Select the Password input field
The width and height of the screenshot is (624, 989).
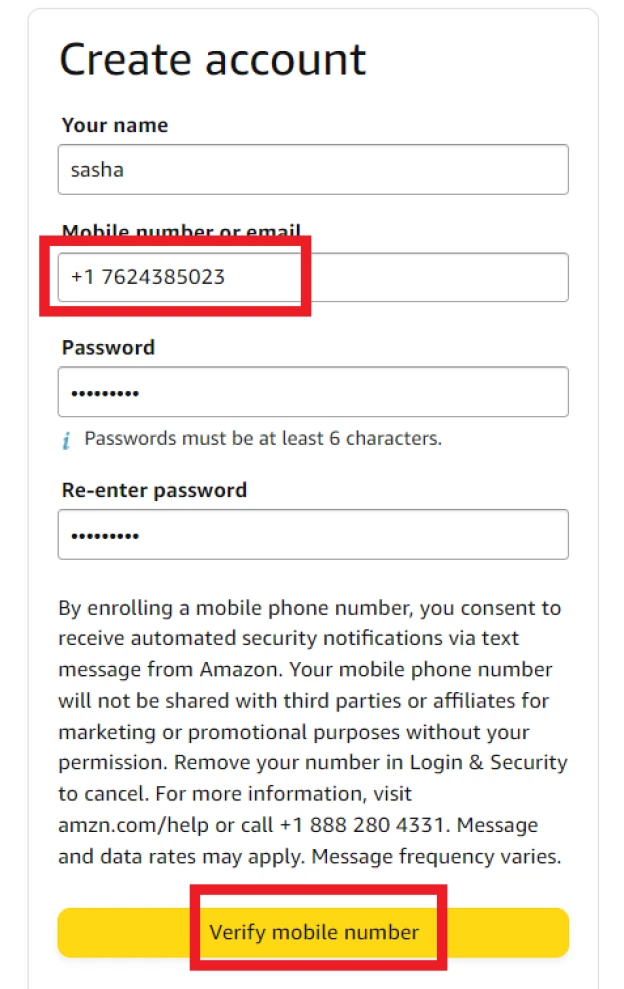pyautogui.click(x=313, y=392)
